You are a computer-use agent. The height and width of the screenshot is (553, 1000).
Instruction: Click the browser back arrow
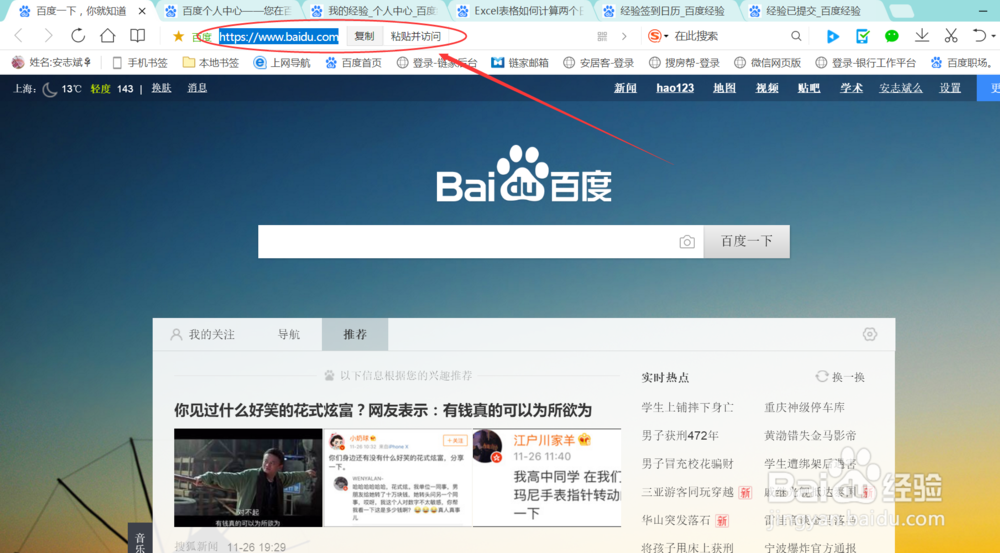[18, 36]
